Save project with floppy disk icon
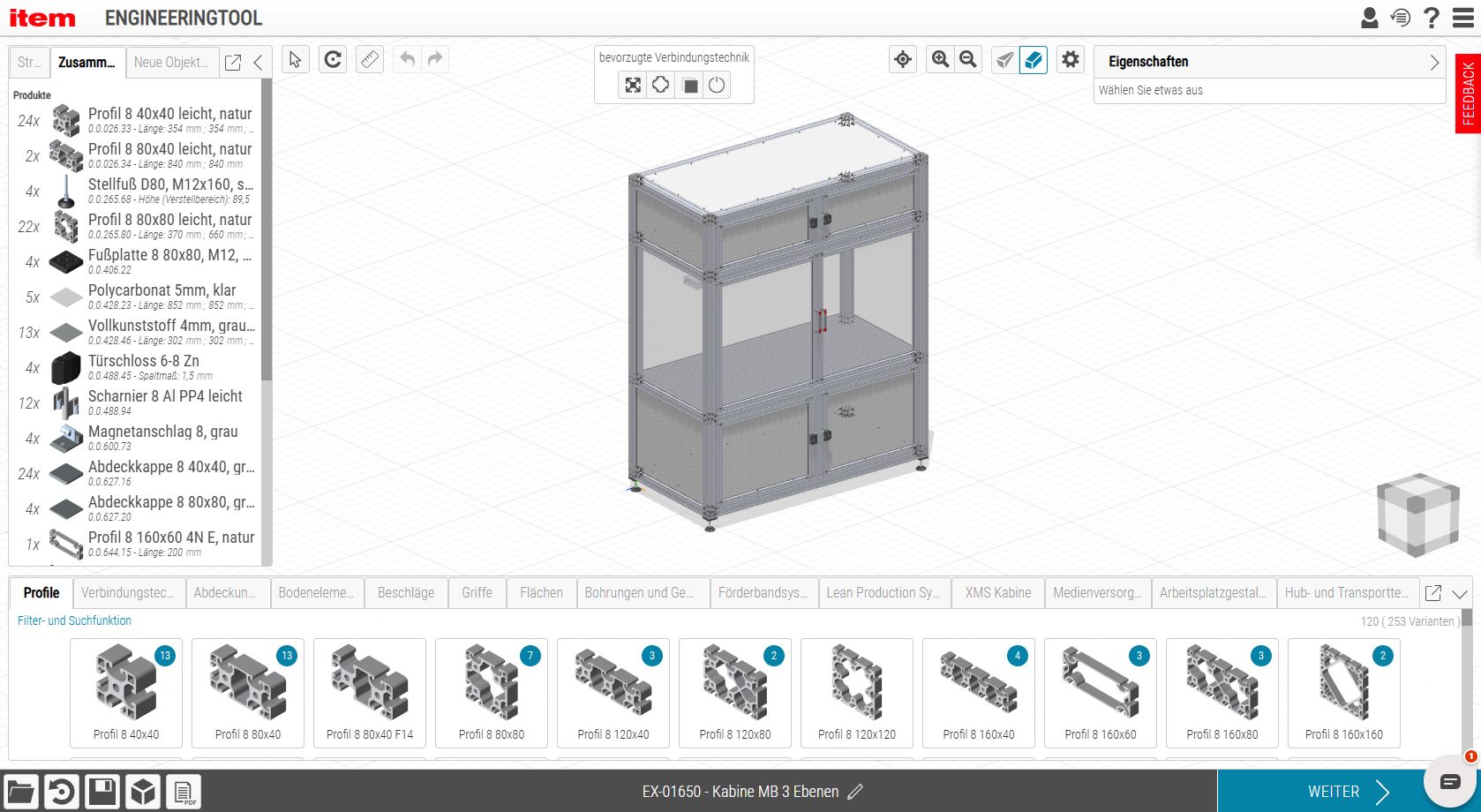Viewport: 1481px width, 812px height. pyautogui.click(x=102, y=792)
